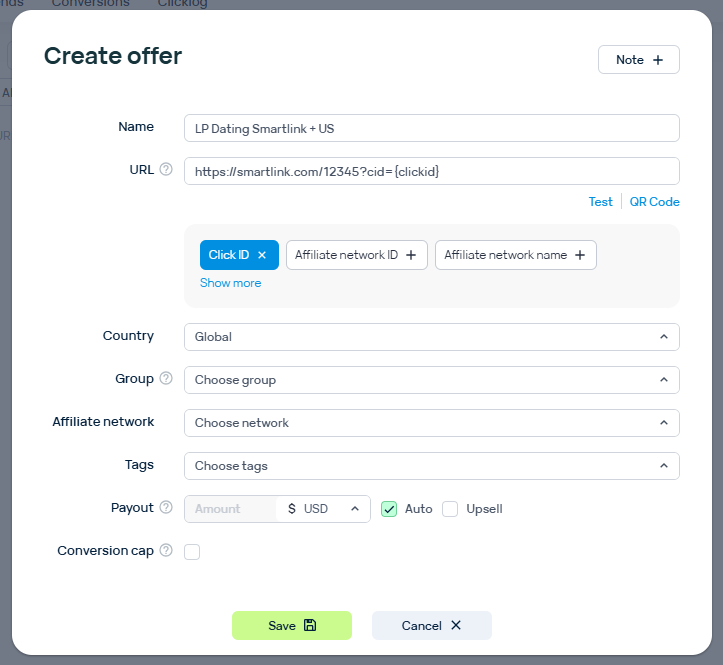Screen dimensions: 723x665
Task: Click into the offer Name field
Action: (431, 128)
